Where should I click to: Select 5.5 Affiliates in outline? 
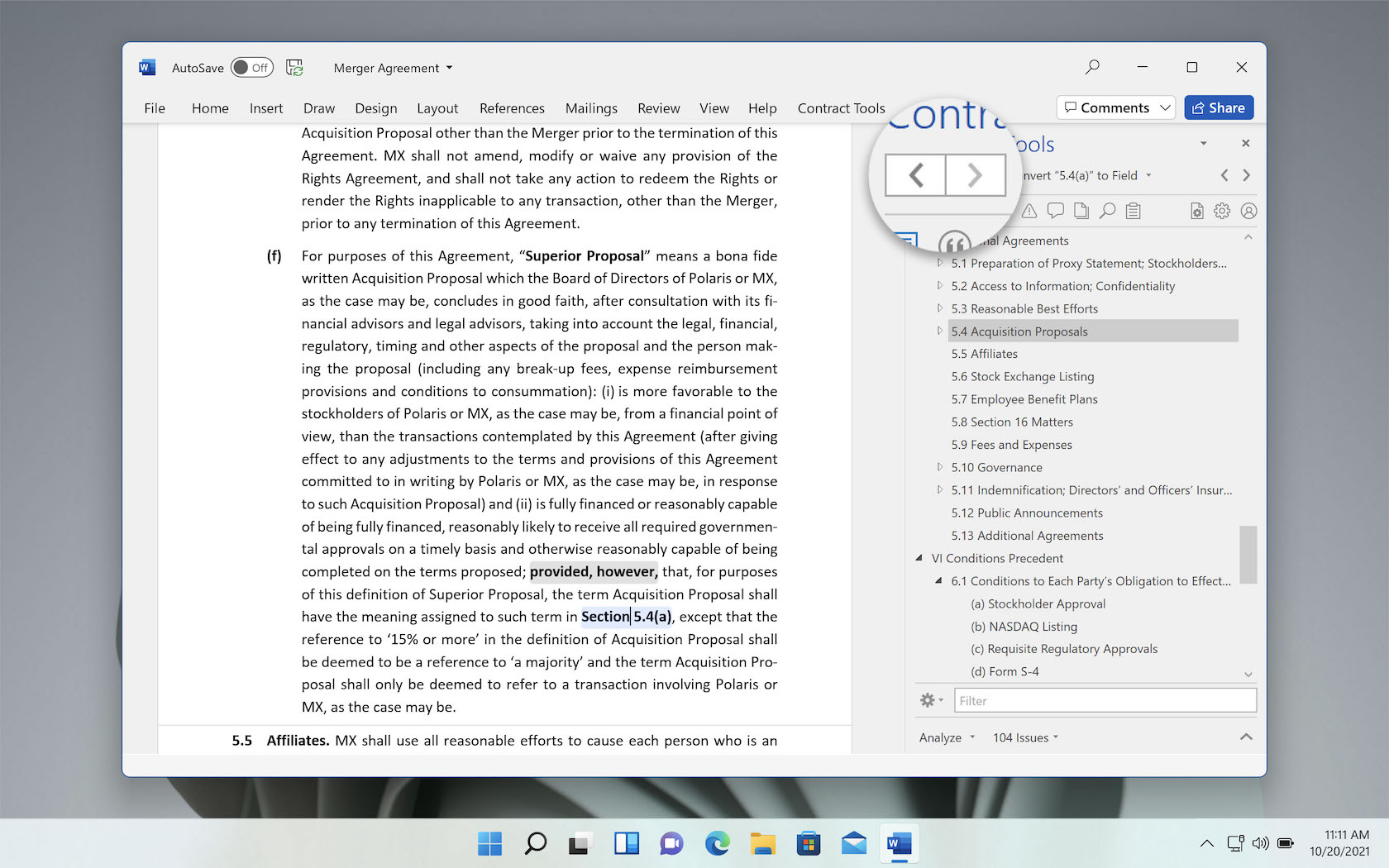tap(984, 354)
